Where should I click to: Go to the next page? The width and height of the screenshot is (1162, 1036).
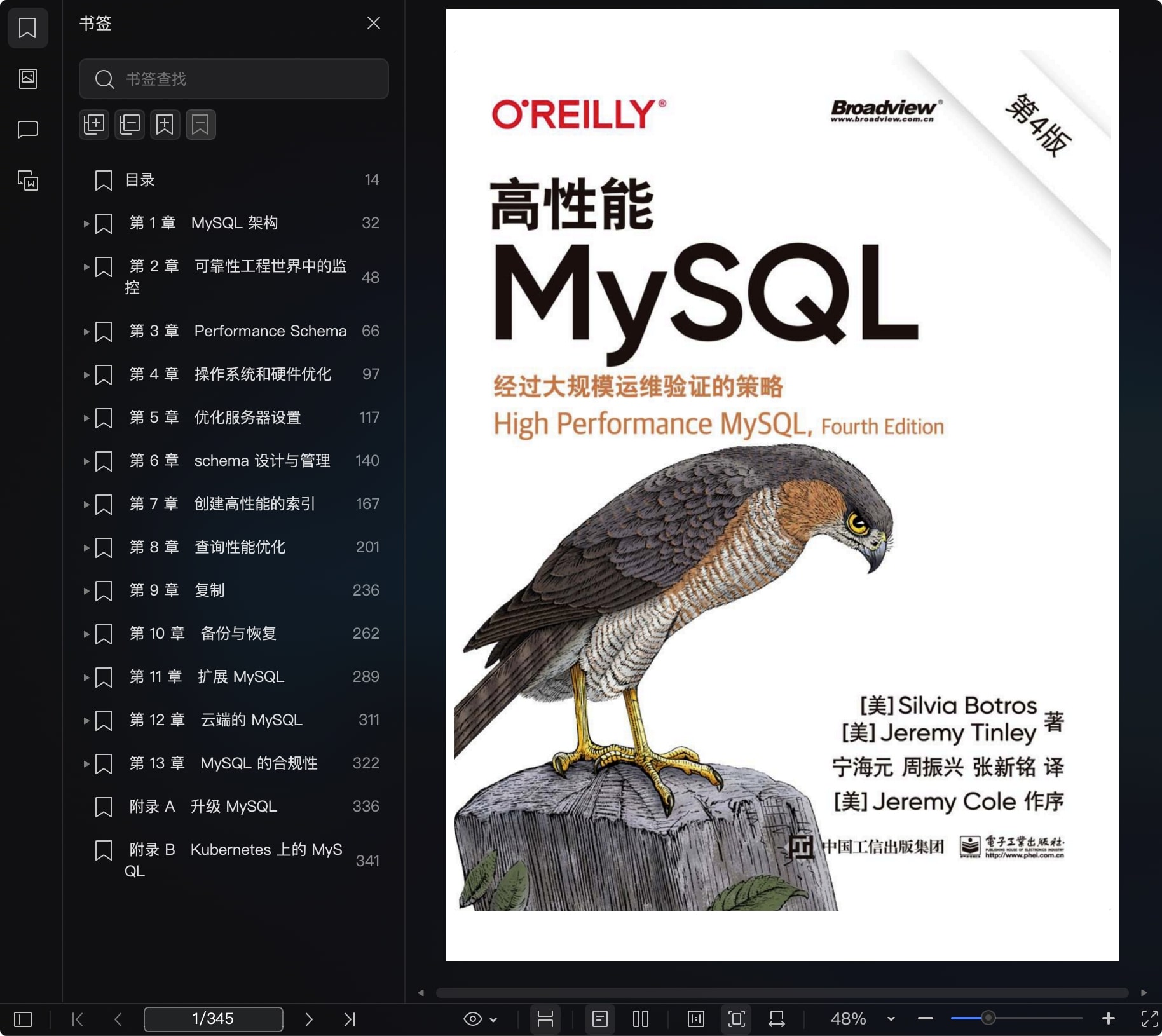309,1019
